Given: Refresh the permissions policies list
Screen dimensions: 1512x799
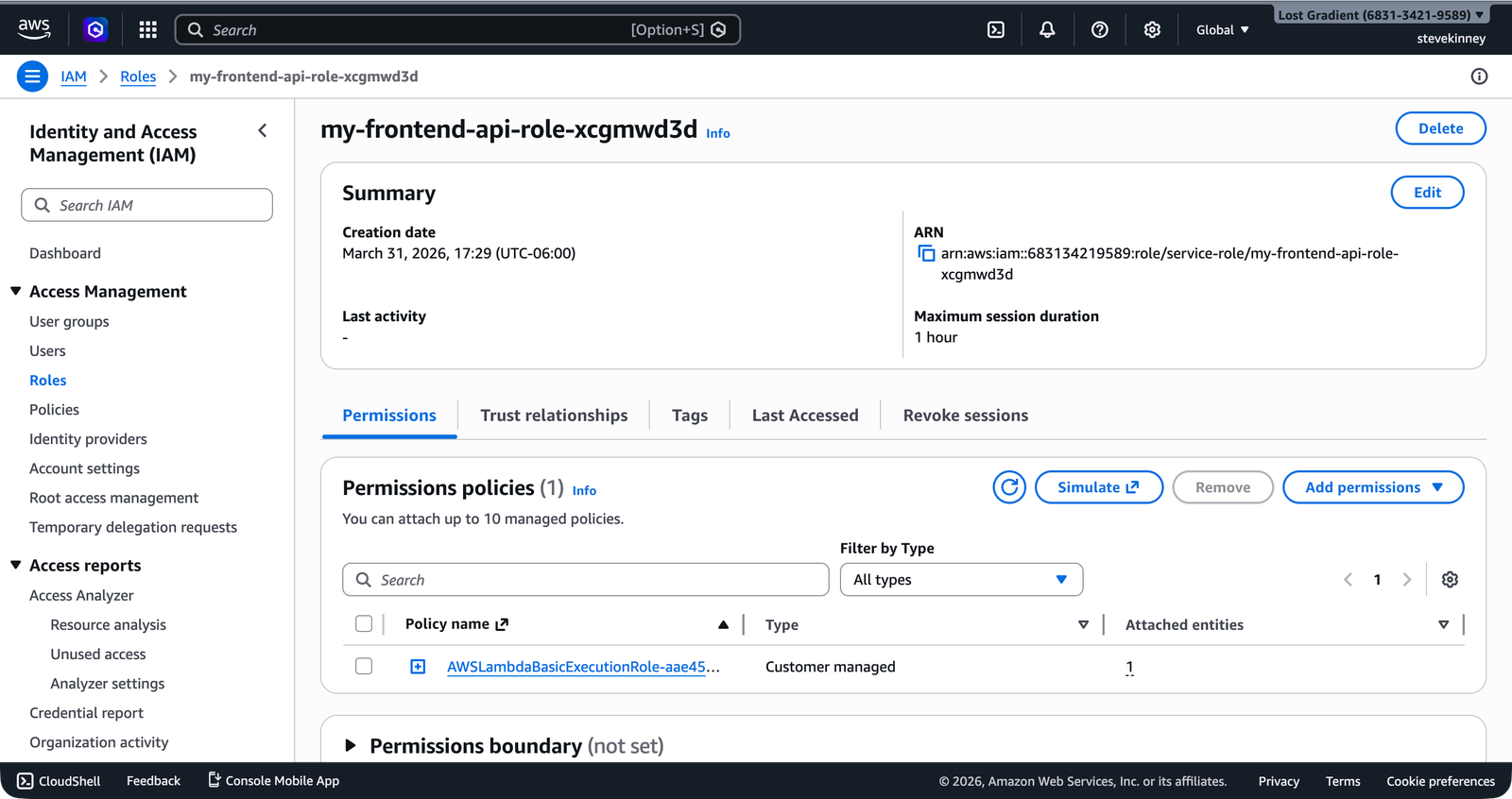Looking at the screenshot, I should coord(1009,487).
